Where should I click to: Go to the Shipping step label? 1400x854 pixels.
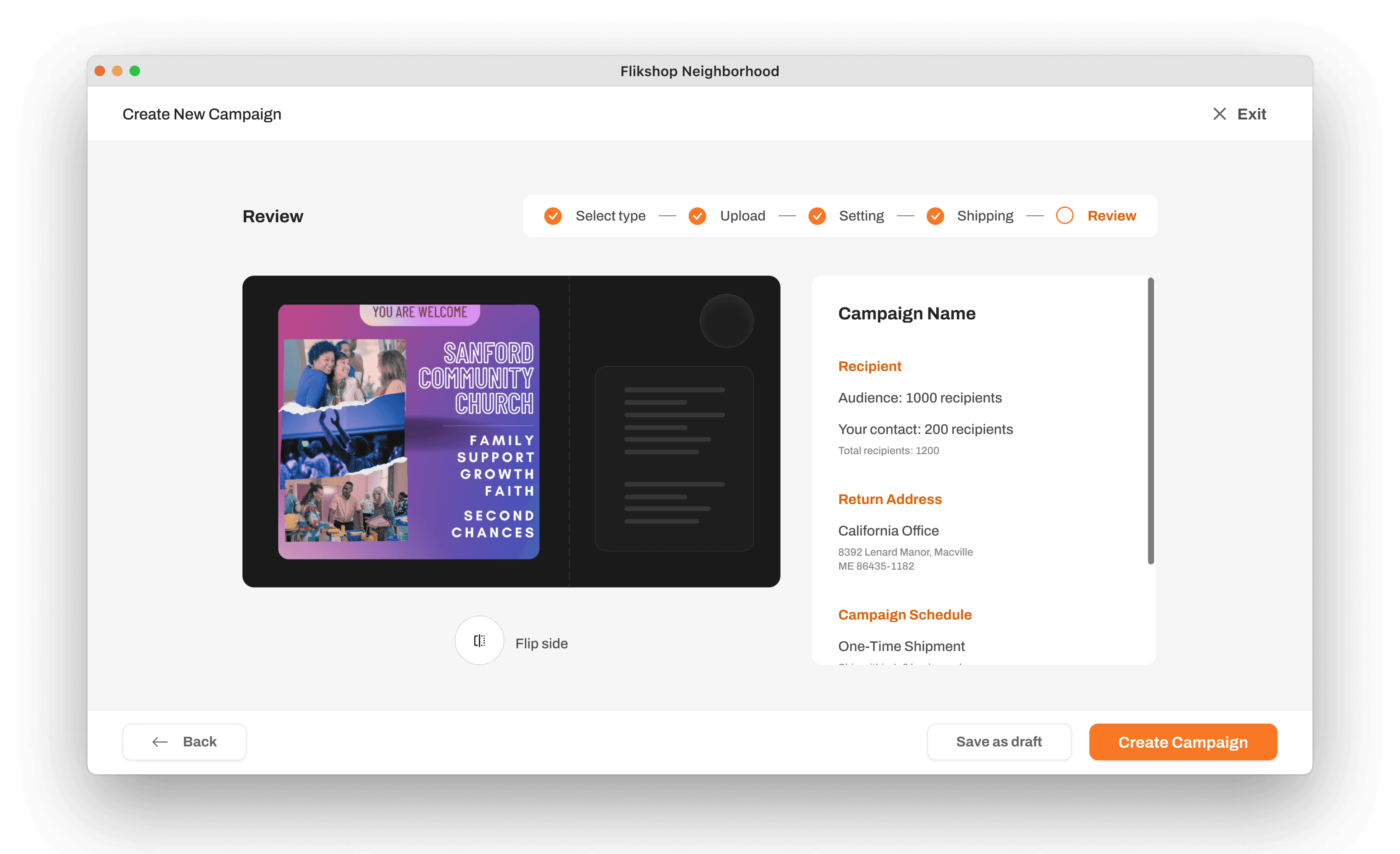[x=985, y=216]
